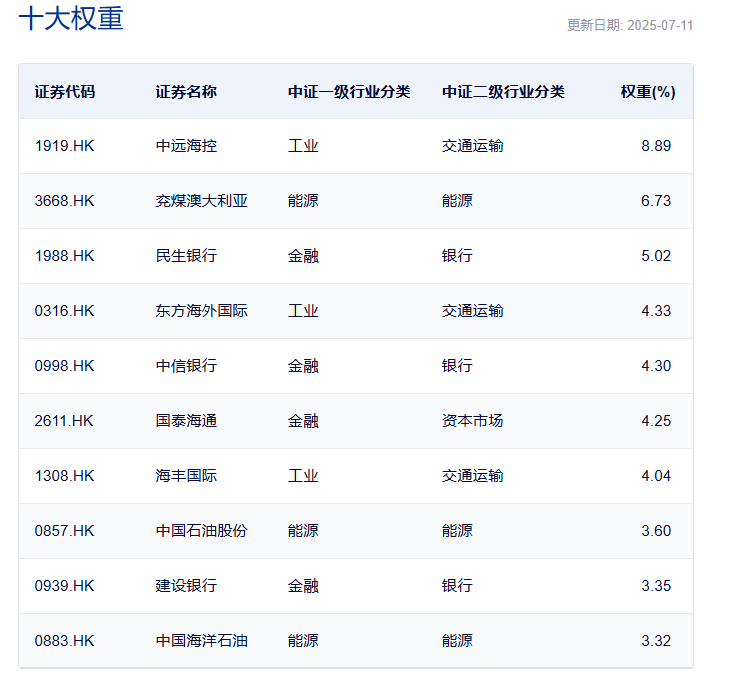Select the name 东方海外国际
Image resolution: width=736 pixels, height=683 pixels.
tap(201, 311)
